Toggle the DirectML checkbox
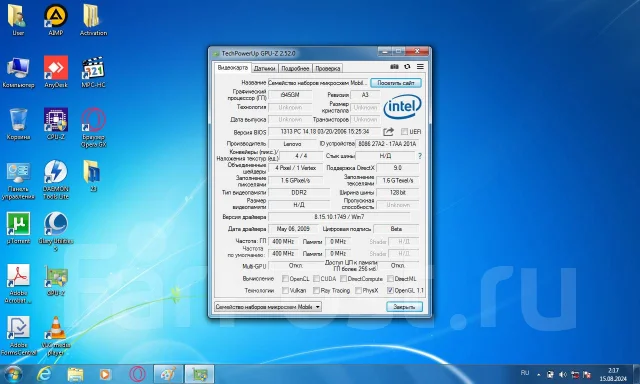Viewport: 640px width, 384px height. [x=390, y=279]
